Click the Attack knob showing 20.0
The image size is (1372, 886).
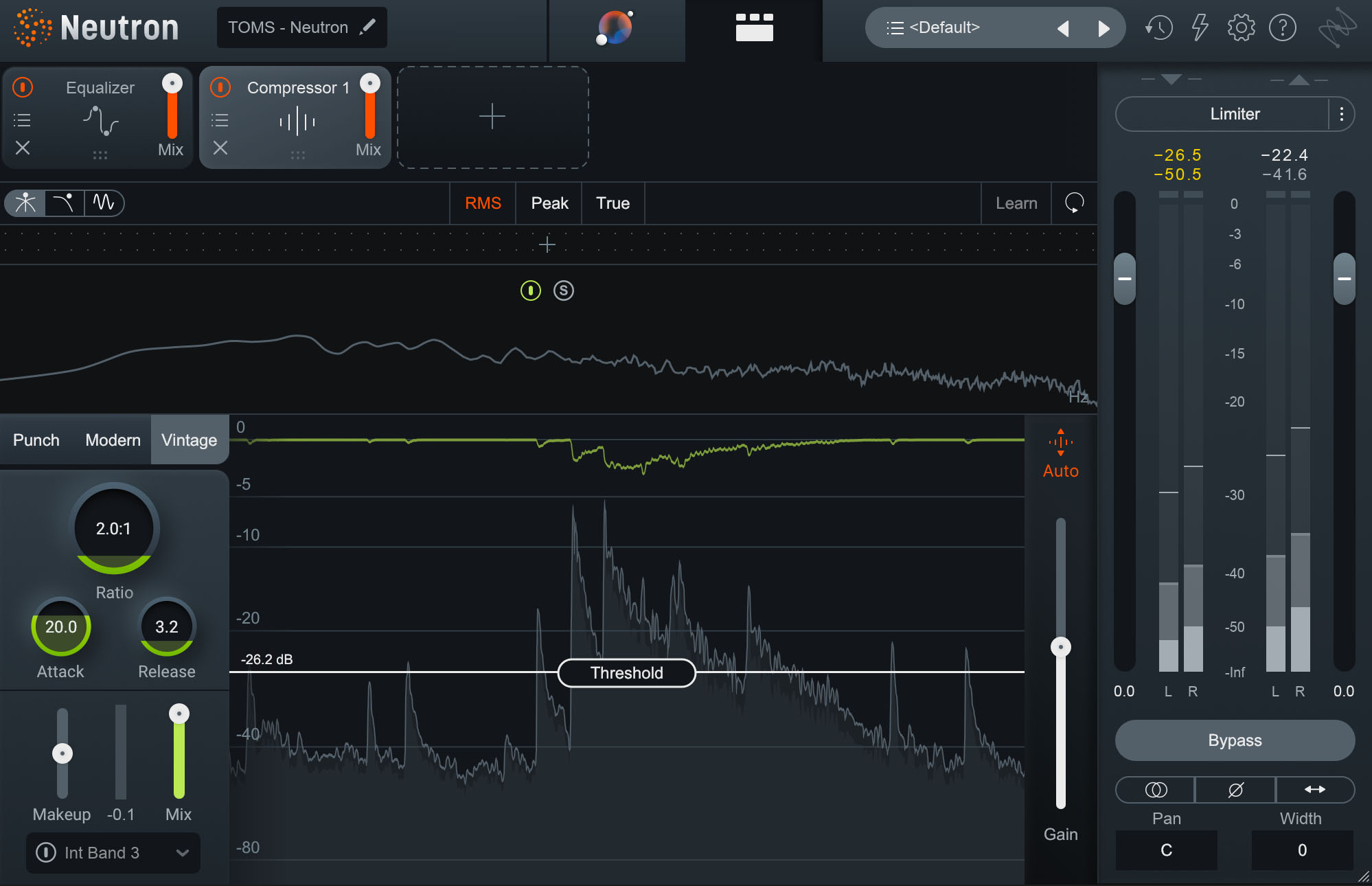click(61, 626)
